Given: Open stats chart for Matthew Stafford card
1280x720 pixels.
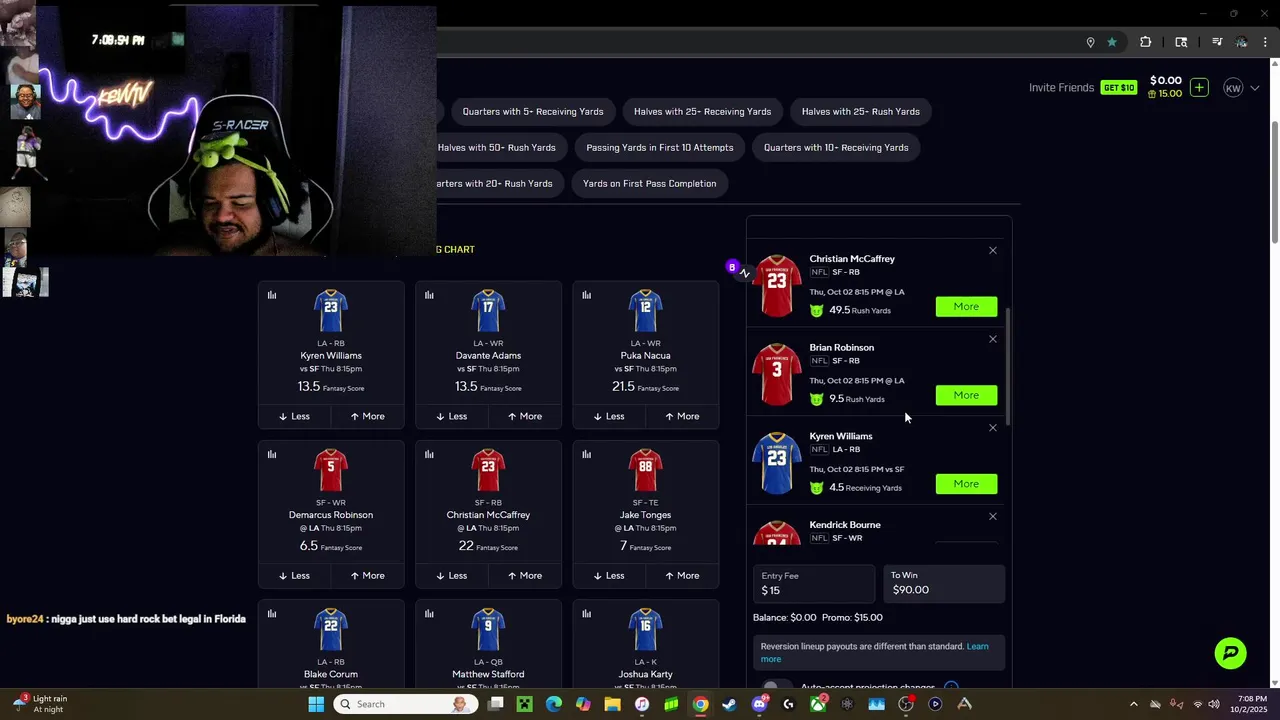Looking at the screenshot, I should click(x=429, y=613).
